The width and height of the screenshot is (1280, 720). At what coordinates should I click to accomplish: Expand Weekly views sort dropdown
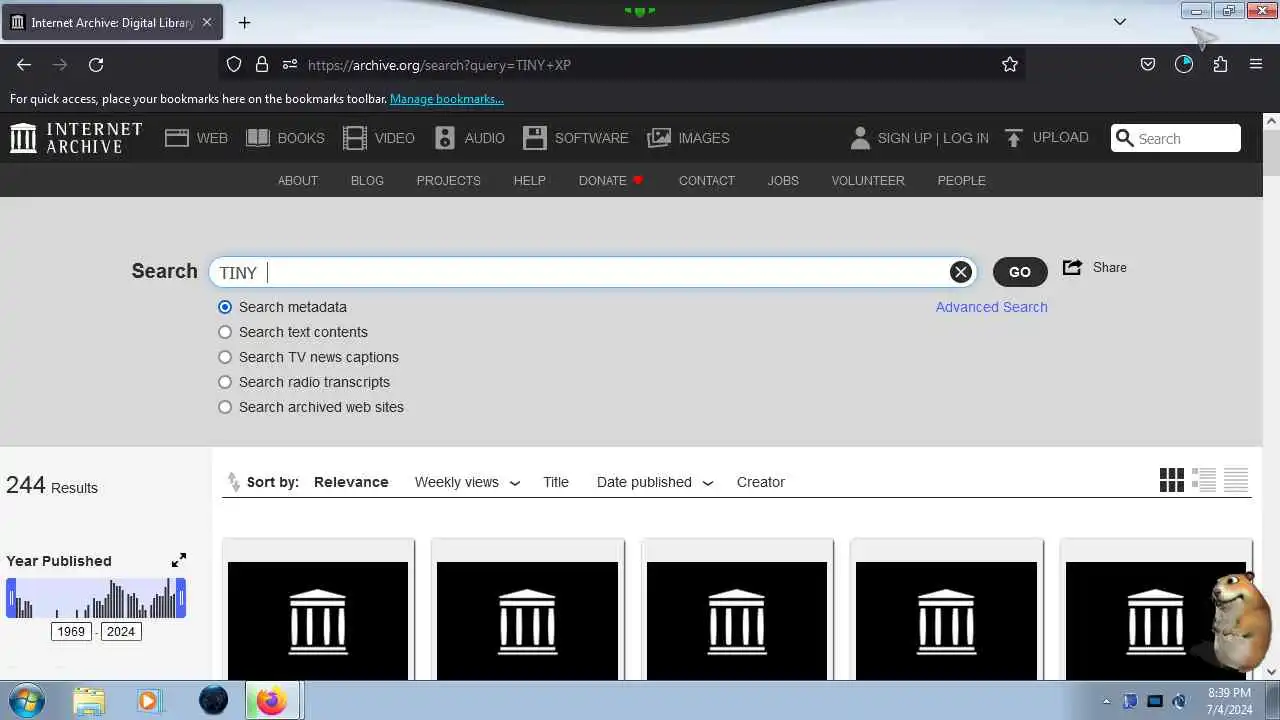515,483
